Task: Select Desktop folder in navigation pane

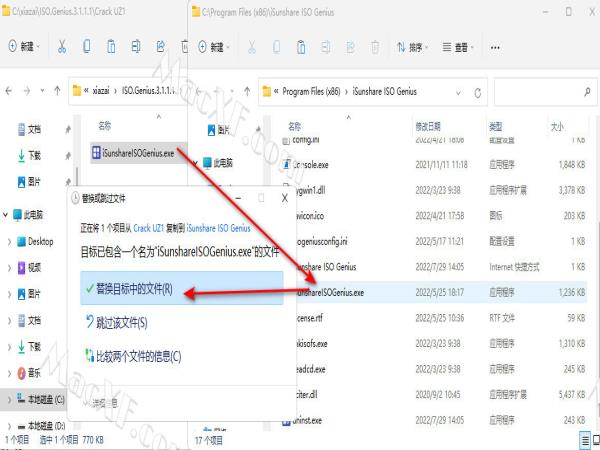Action: [x=35, y=242]
